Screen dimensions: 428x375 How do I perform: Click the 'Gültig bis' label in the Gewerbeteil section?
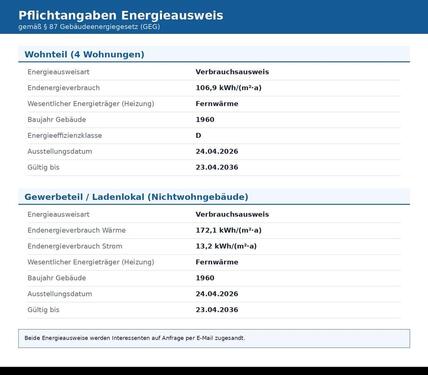click(43, 310)
